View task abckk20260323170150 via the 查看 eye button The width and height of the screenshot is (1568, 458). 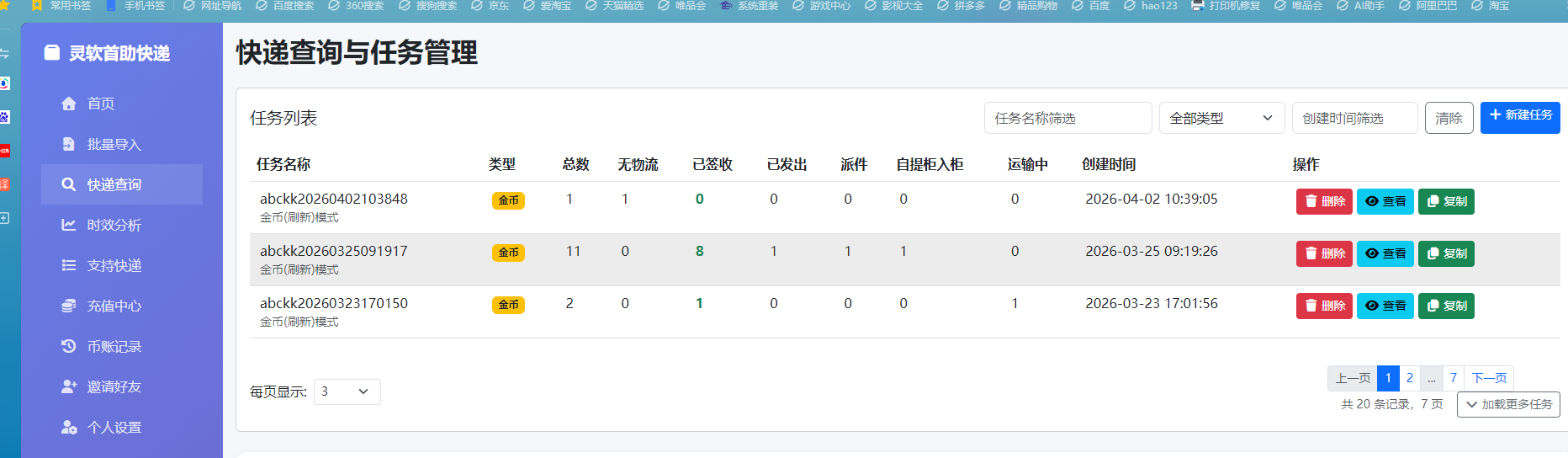[1385, 306]
